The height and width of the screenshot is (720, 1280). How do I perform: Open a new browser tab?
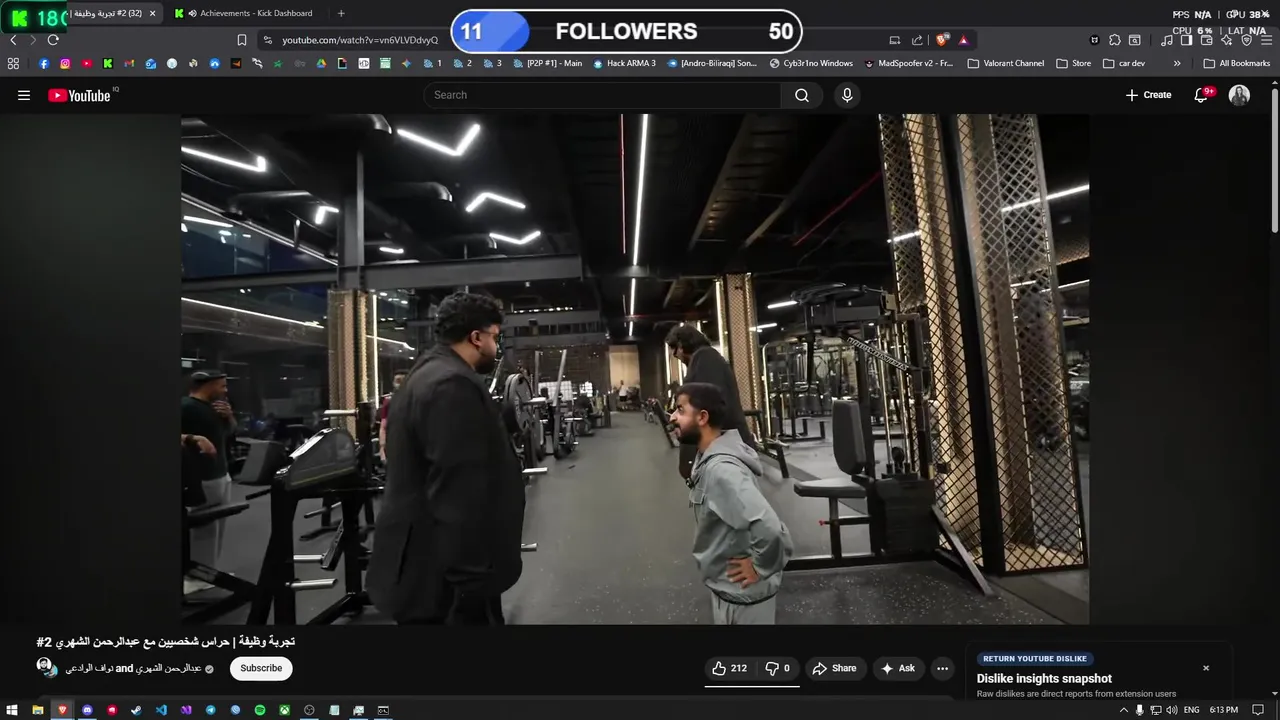pos(341,13)
